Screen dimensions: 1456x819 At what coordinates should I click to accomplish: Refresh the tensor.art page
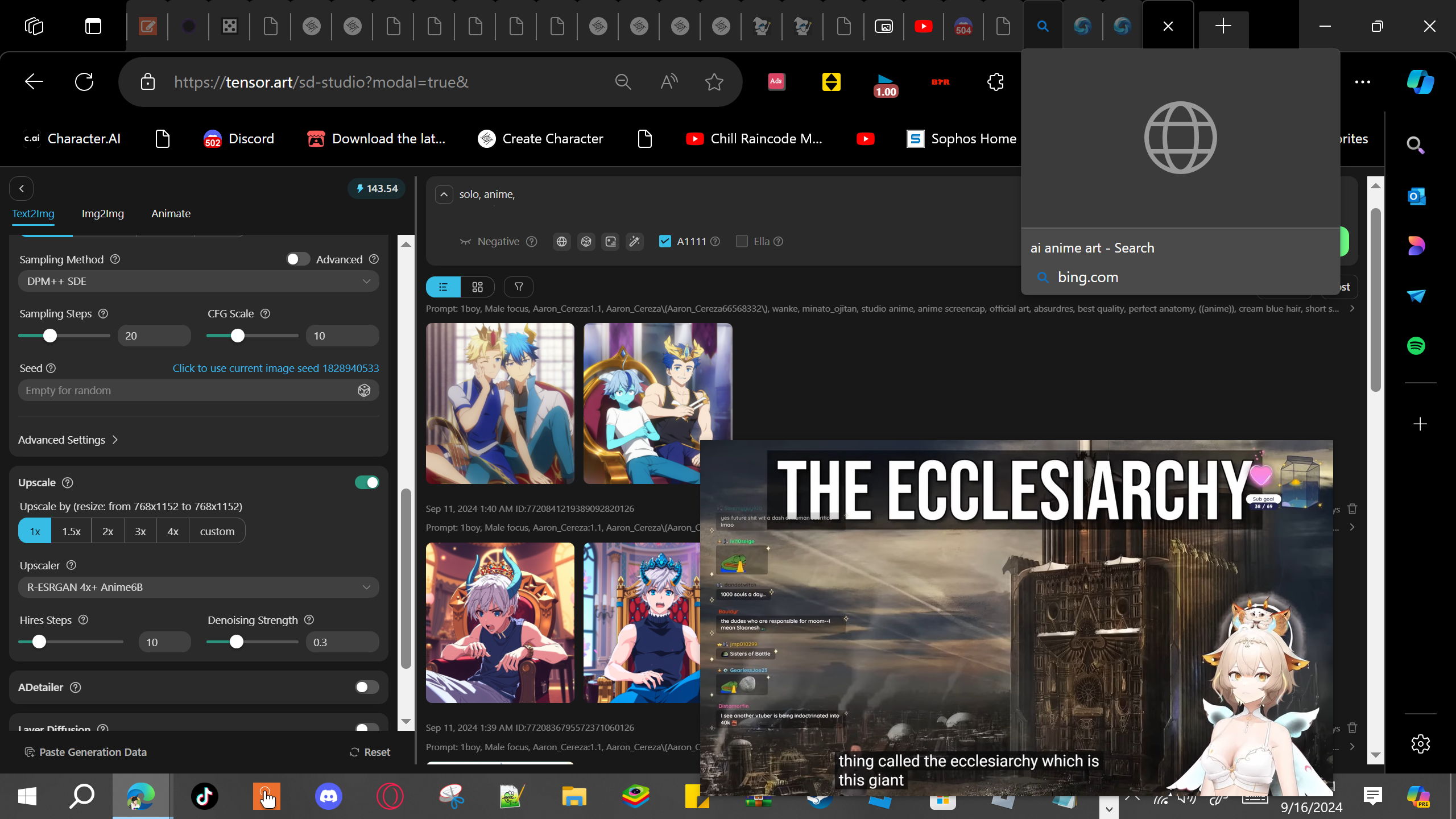(x=84, y=82)
